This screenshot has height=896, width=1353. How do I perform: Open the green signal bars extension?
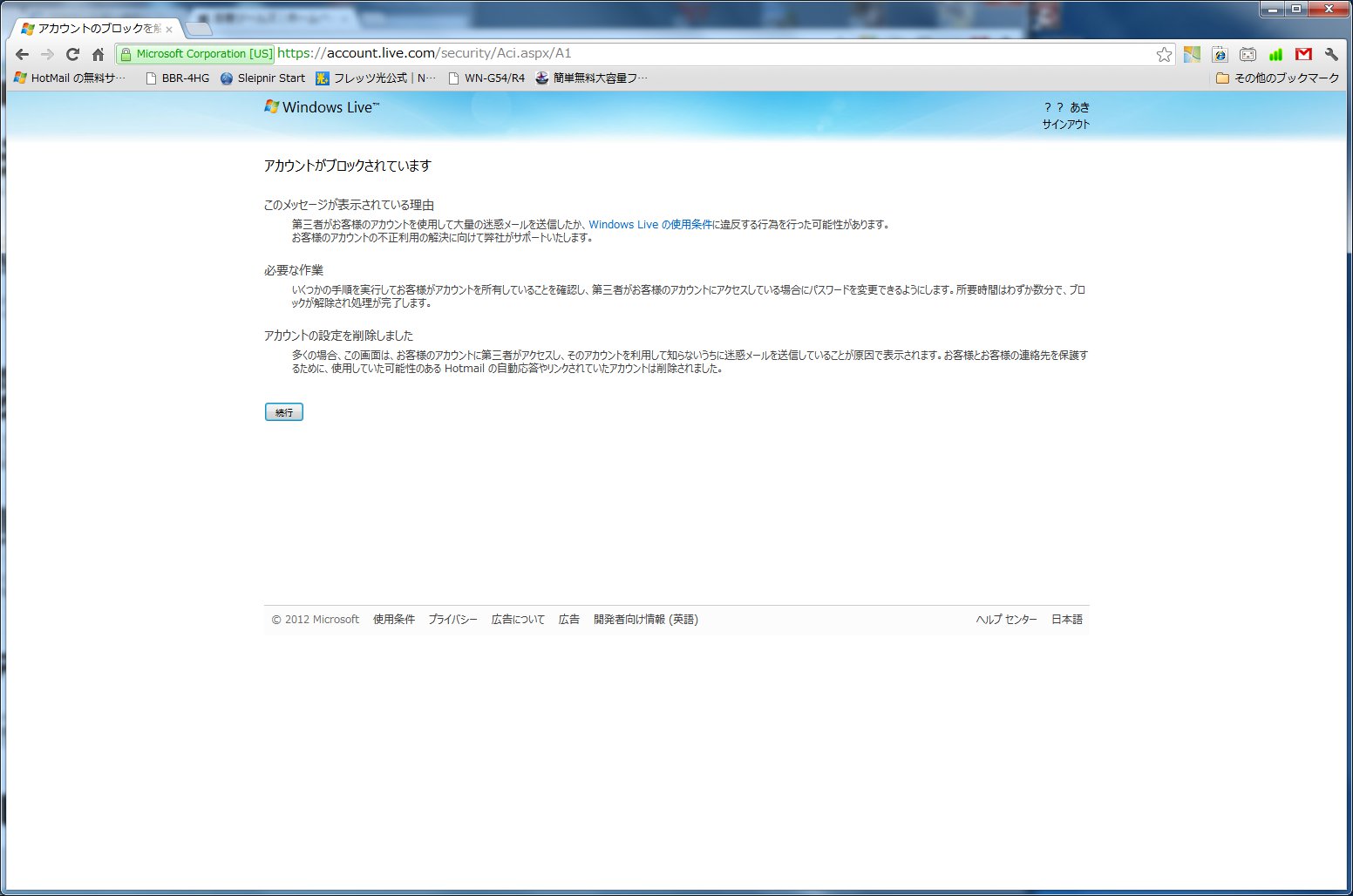[x=1275, y=54]
